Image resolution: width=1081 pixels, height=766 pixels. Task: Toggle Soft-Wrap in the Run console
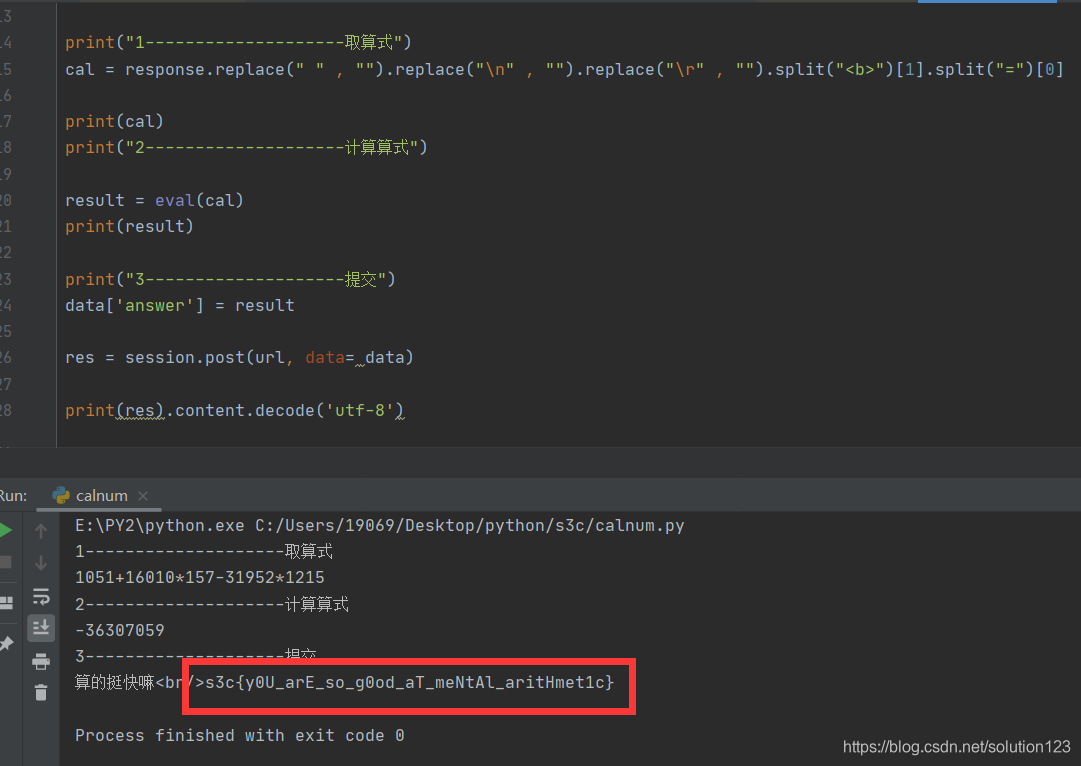pyautogui.click(x=41, y=596)
